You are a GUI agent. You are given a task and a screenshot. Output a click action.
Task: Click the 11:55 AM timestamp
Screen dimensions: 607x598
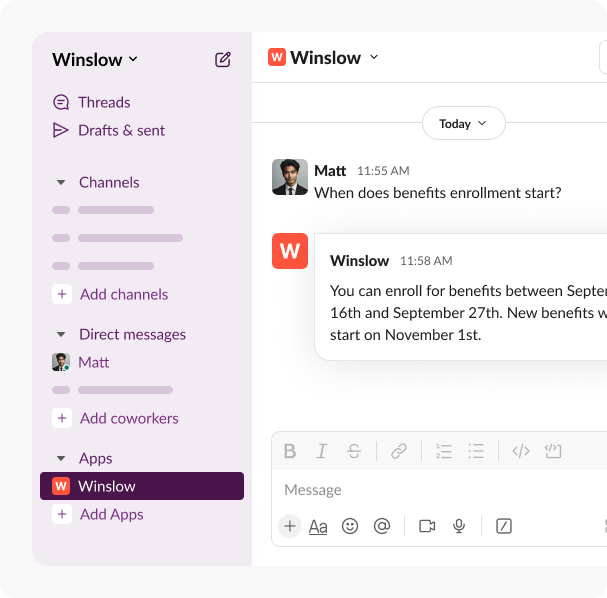coord(383,171)
